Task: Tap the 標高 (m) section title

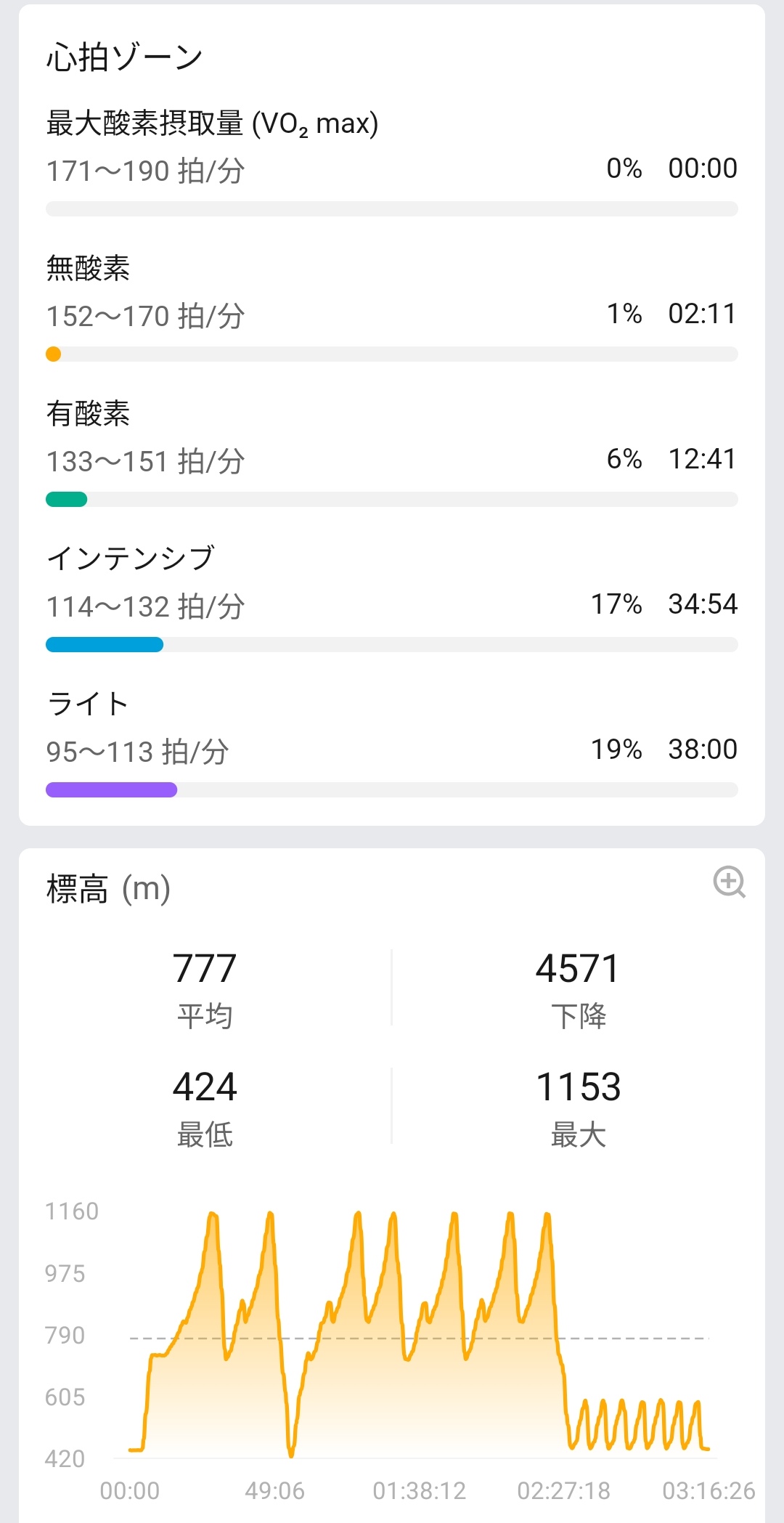Action: [108, 888]
